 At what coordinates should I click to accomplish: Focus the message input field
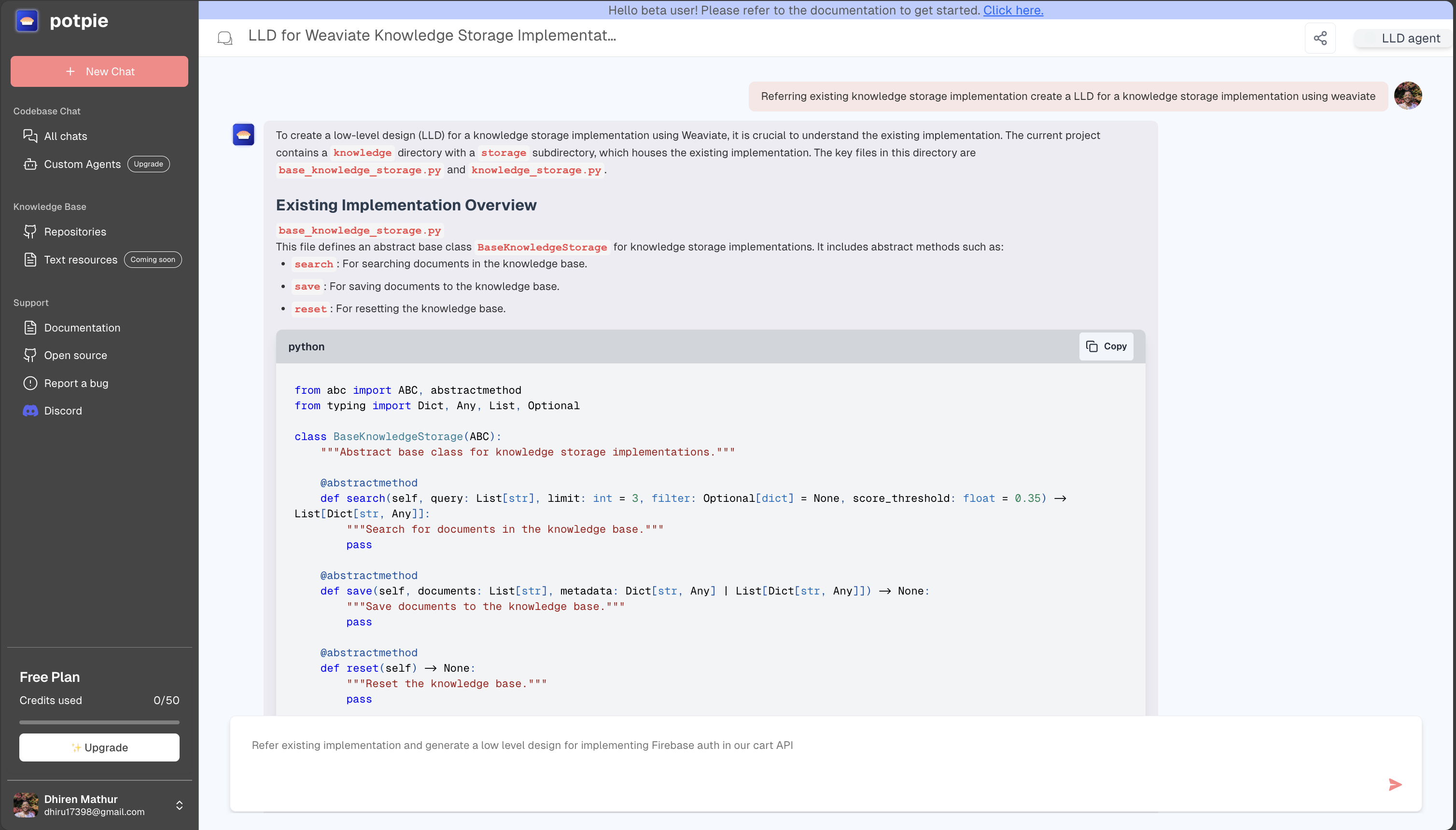pyautogui.click(x=826, y=763)
